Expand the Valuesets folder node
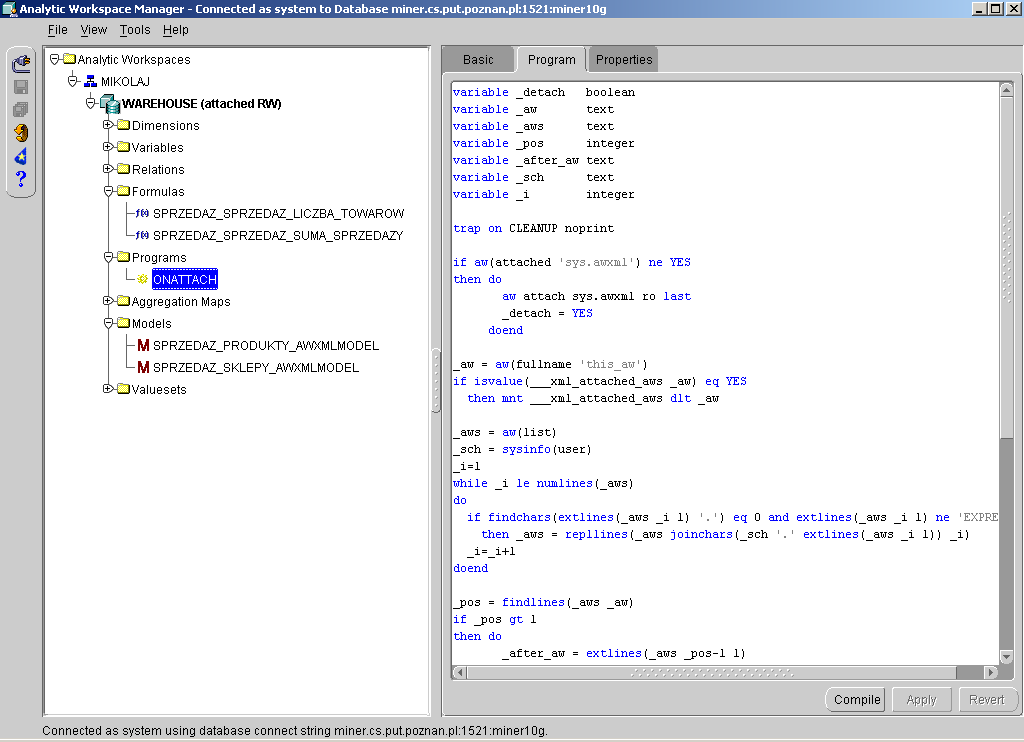The height and width of the screenshot is (742, 1024). point(108,389)
